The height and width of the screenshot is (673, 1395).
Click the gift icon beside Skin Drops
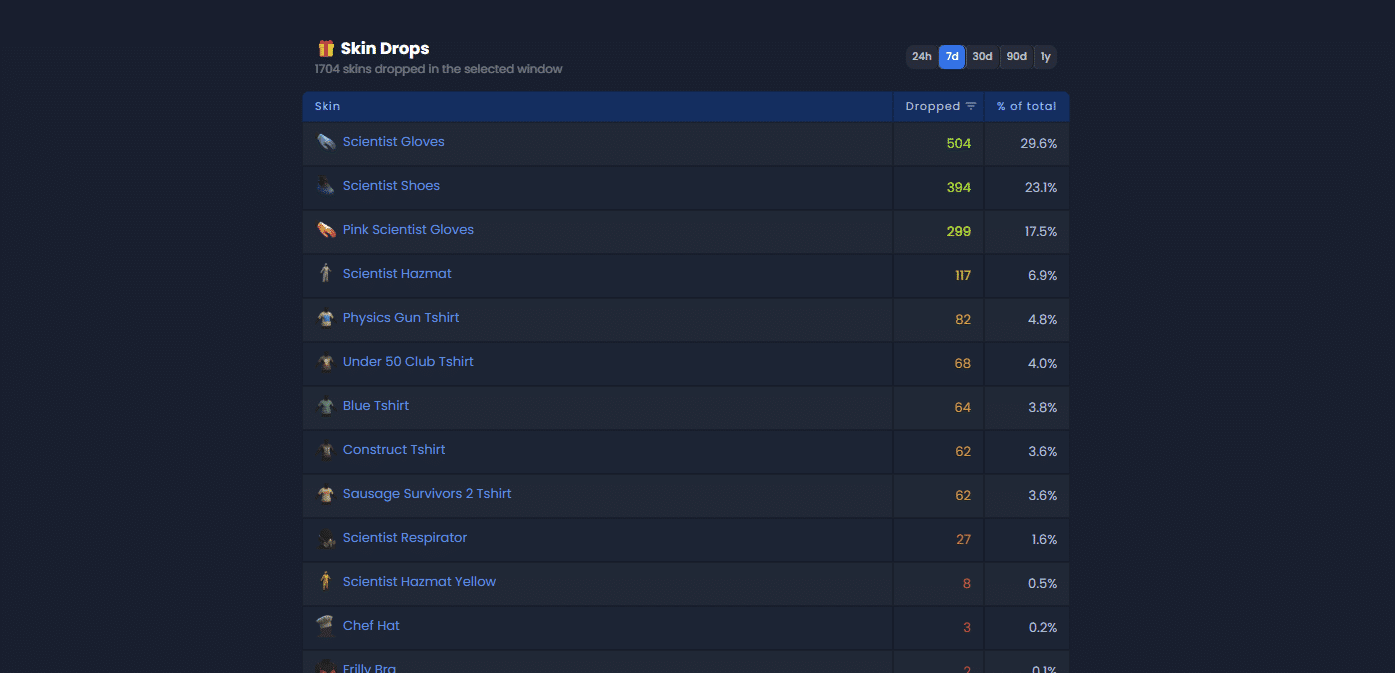[x=326, y=48]
